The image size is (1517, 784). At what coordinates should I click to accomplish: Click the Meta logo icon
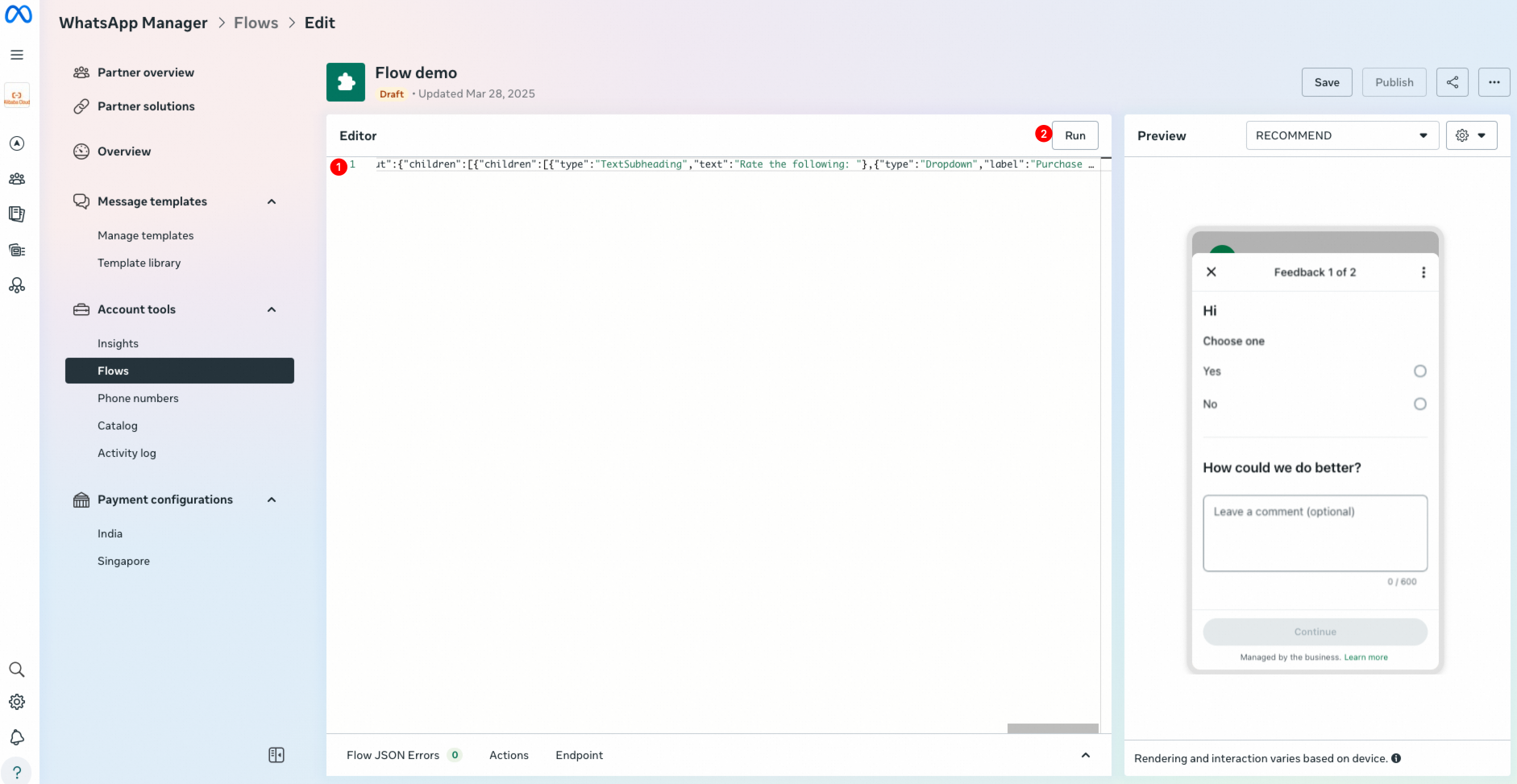pos(18,15)
